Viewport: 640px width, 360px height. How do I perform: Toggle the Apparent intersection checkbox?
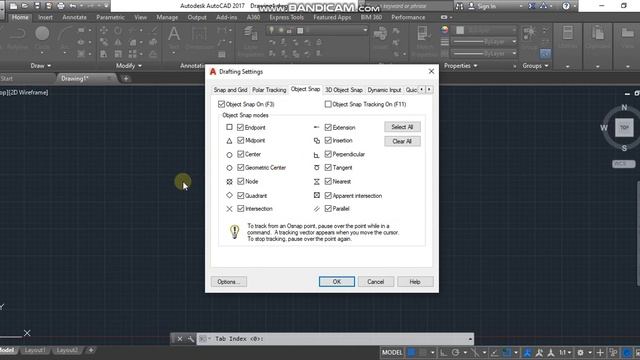[x=328, y=196]
